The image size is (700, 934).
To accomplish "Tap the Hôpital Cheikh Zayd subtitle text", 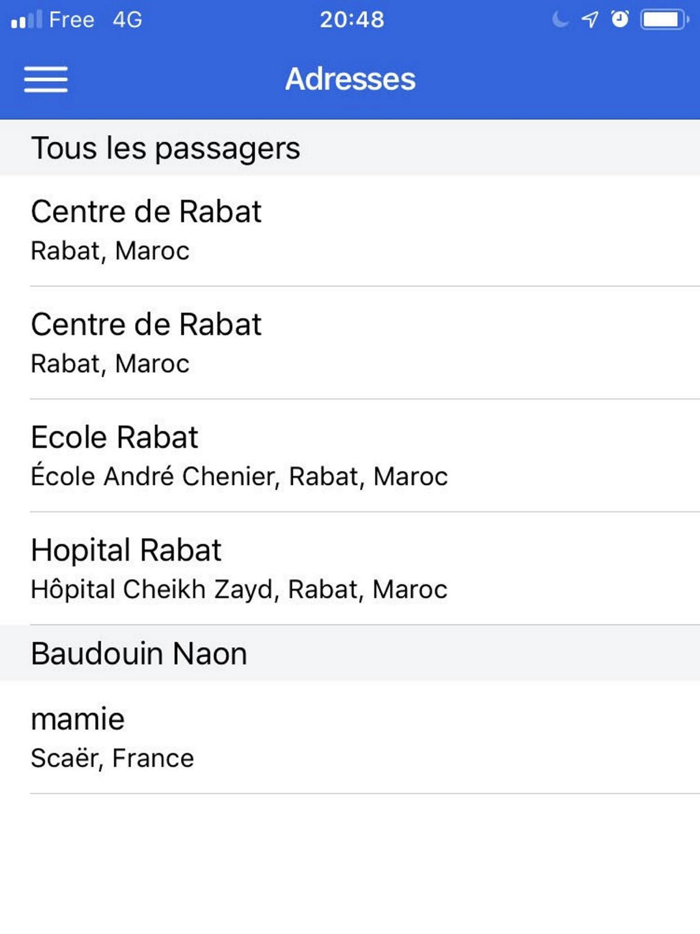I will [x=239, y=590].
